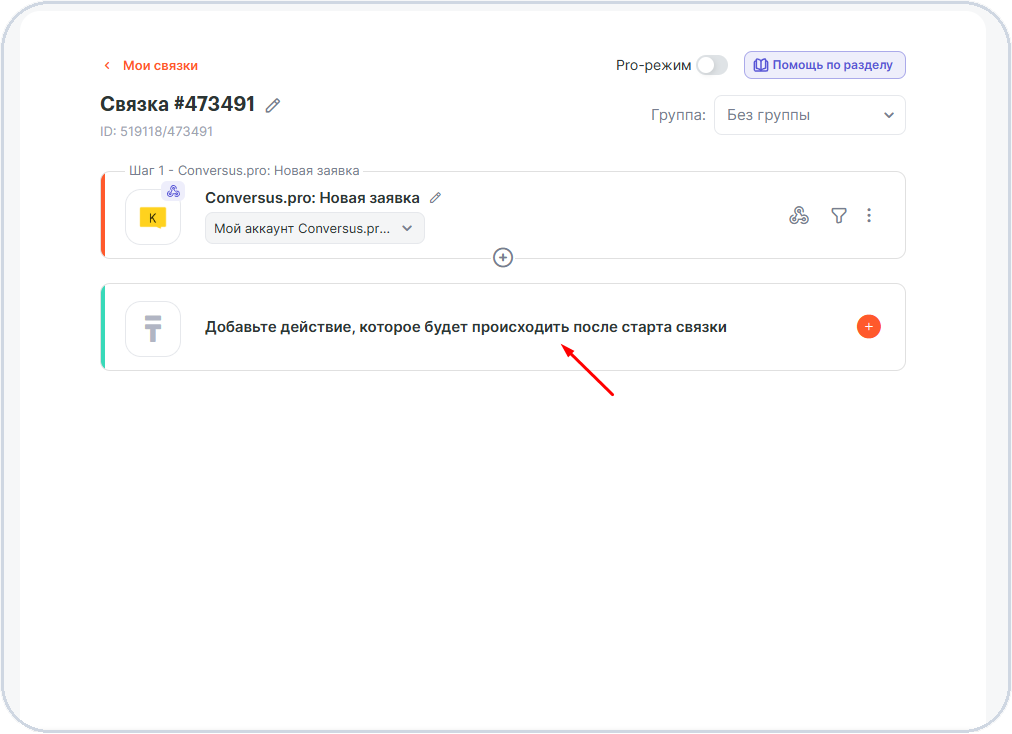The width and height of the screenshot is (1012, 734).
Task: Click the small webhook badge above K icon
Action: pos(173,191)
